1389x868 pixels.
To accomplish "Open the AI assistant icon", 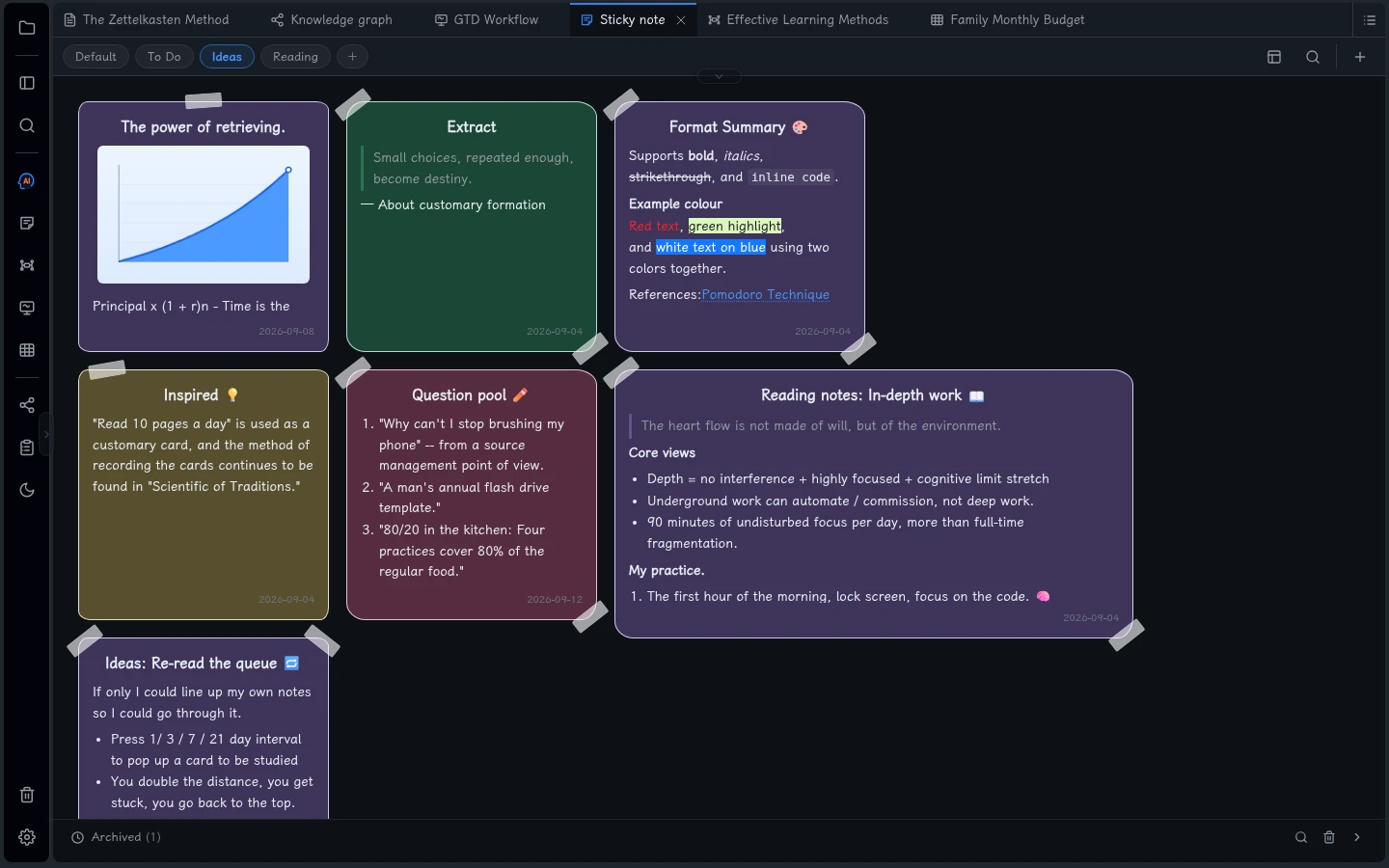I will click(27, 181).
